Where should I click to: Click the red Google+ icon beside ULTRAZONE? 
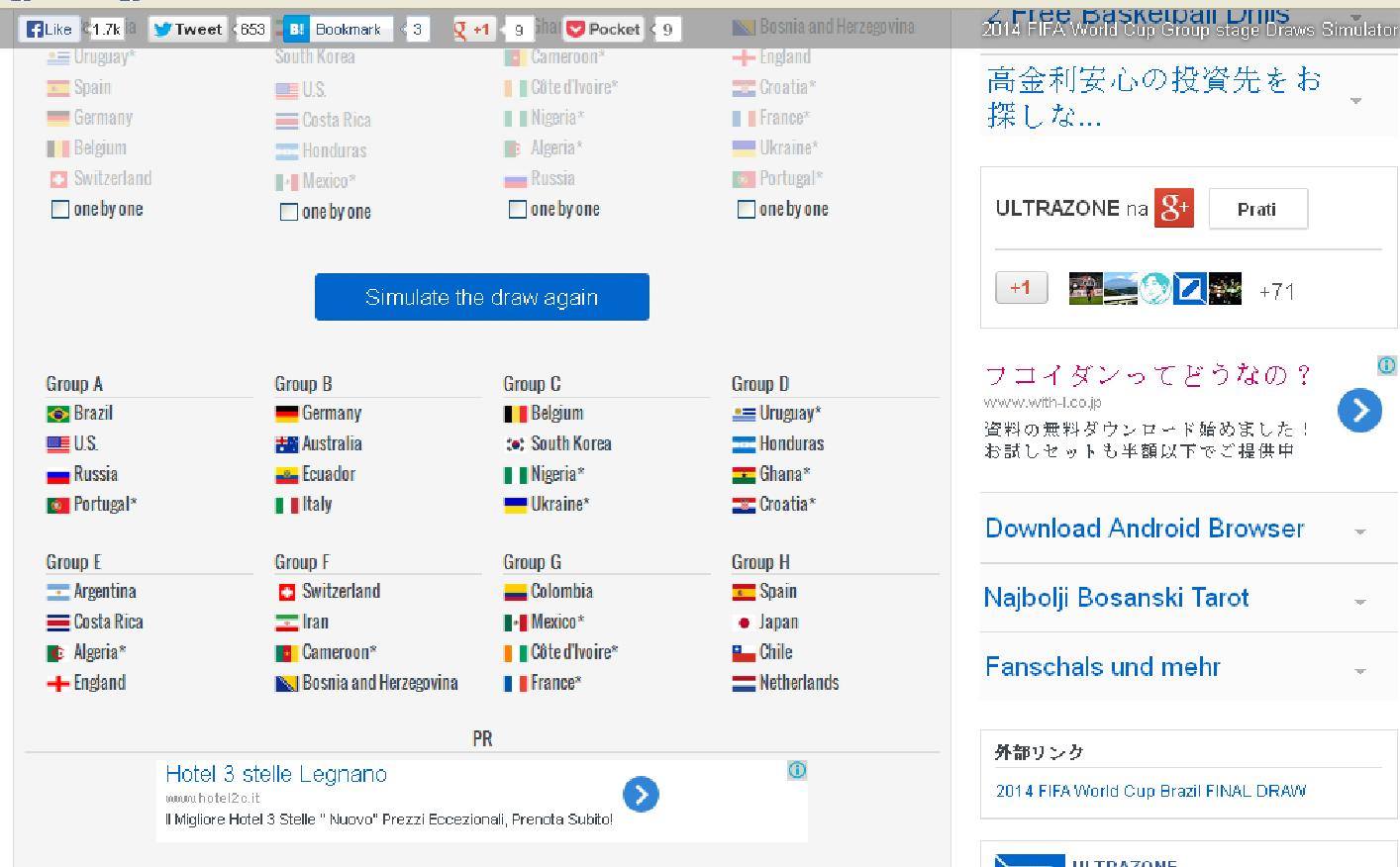pos(1173,208)
